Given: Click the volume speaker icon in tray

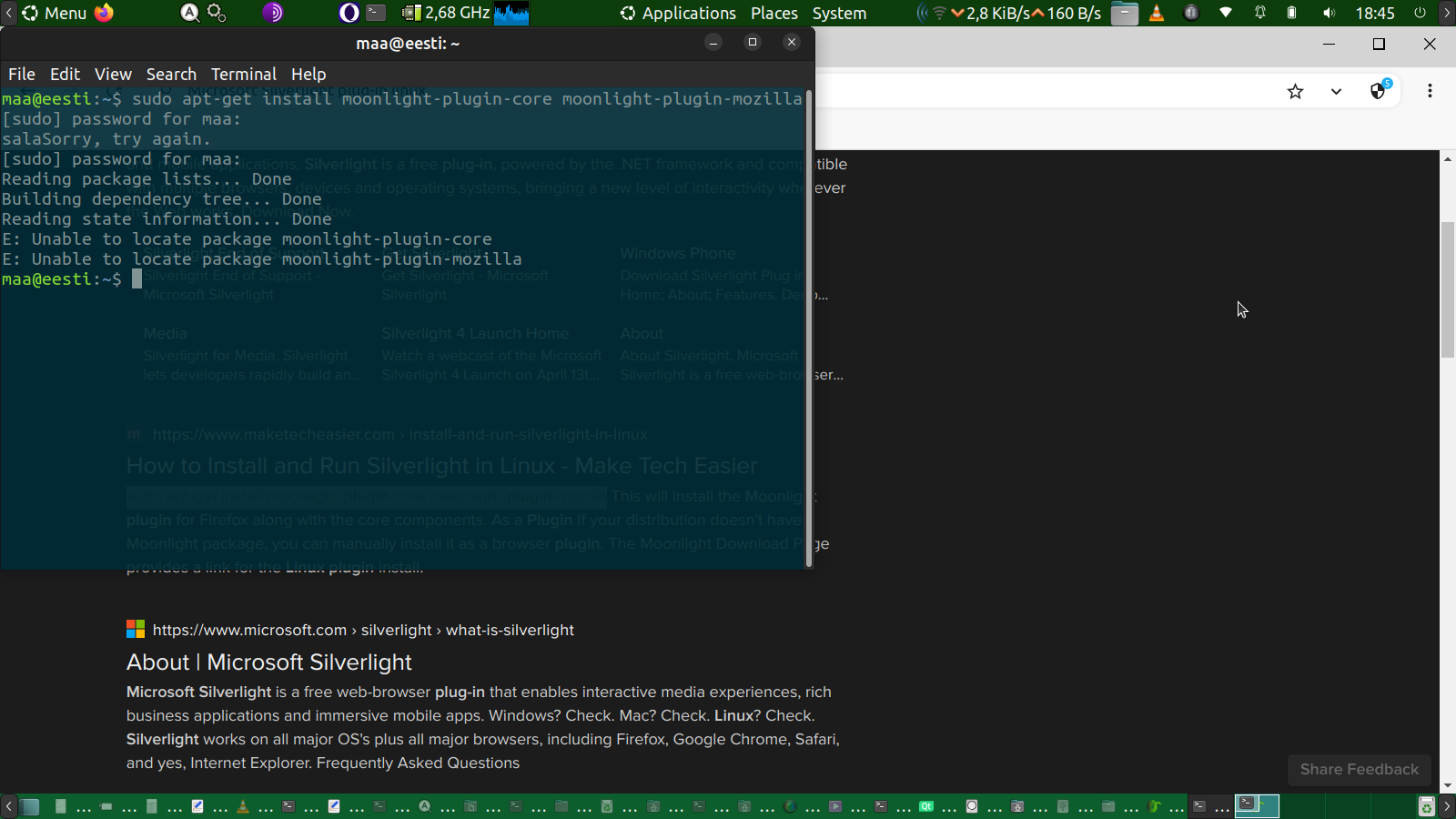Looking at the screenshot, I should [x=1329, y=13].
